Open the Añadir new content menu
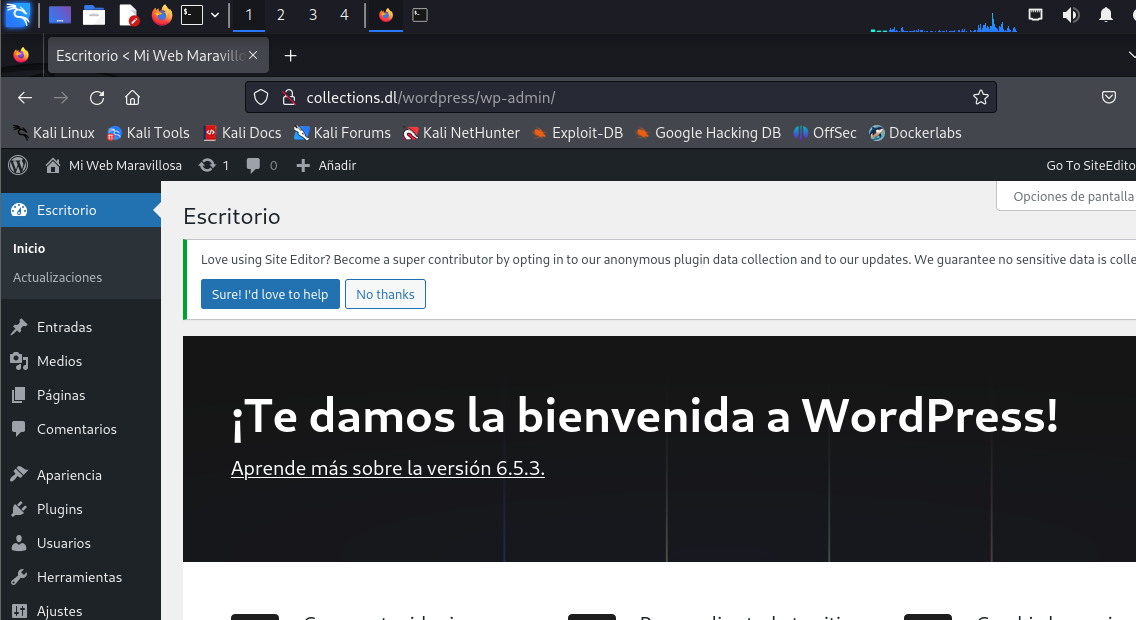Viewport: 1136px width, 620px height. (327, 165)
